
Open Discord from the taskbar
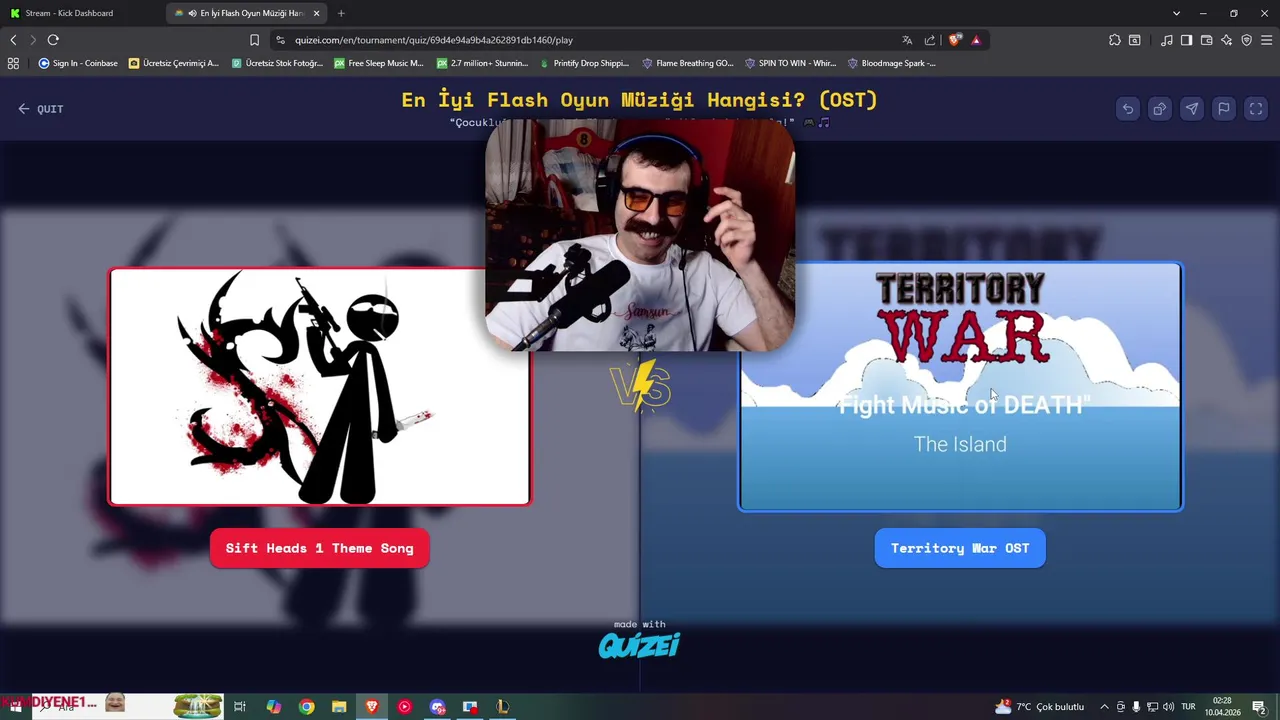point(437,707)
